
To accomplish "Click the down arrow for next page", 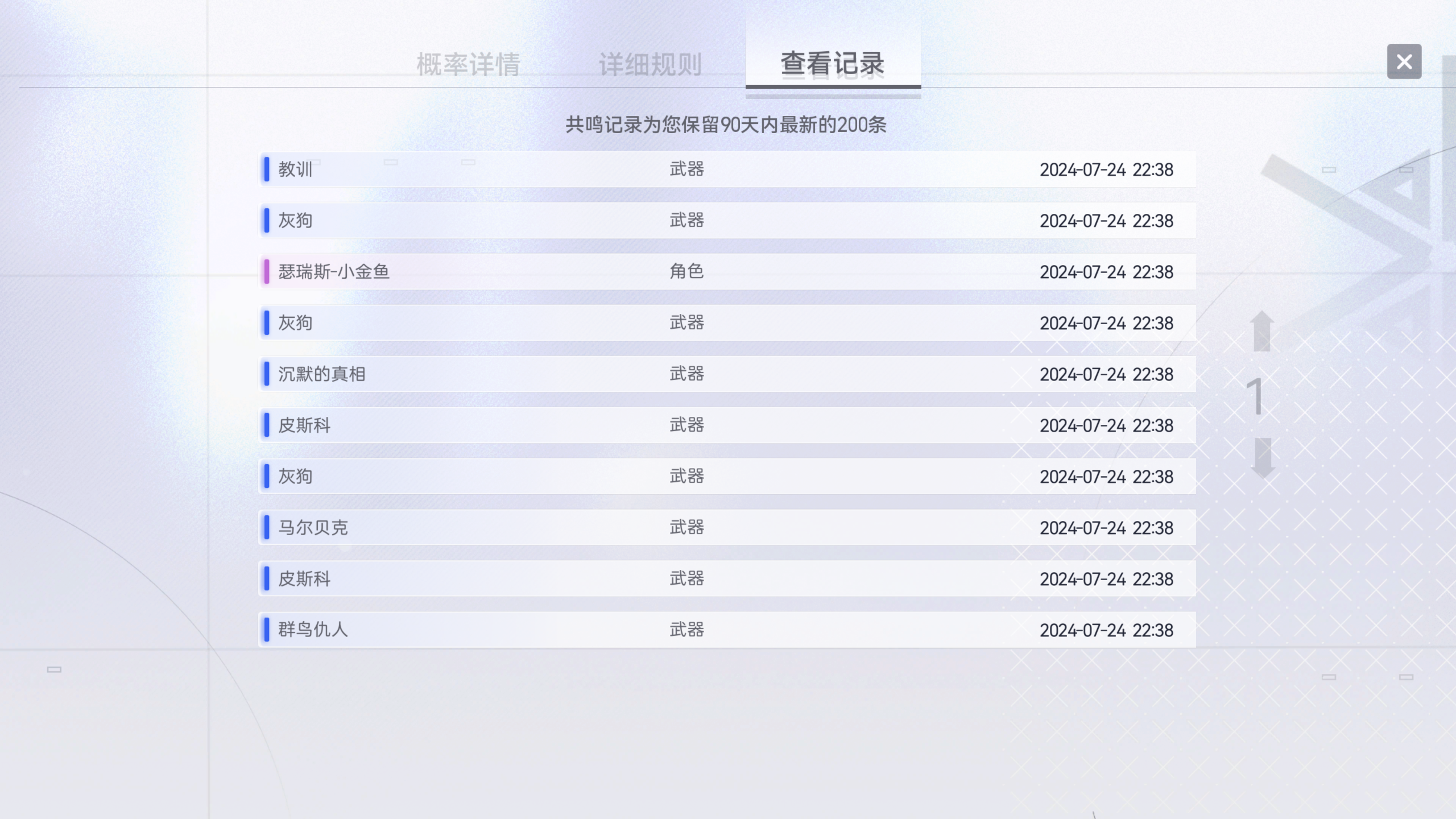I will (1263, 457).
